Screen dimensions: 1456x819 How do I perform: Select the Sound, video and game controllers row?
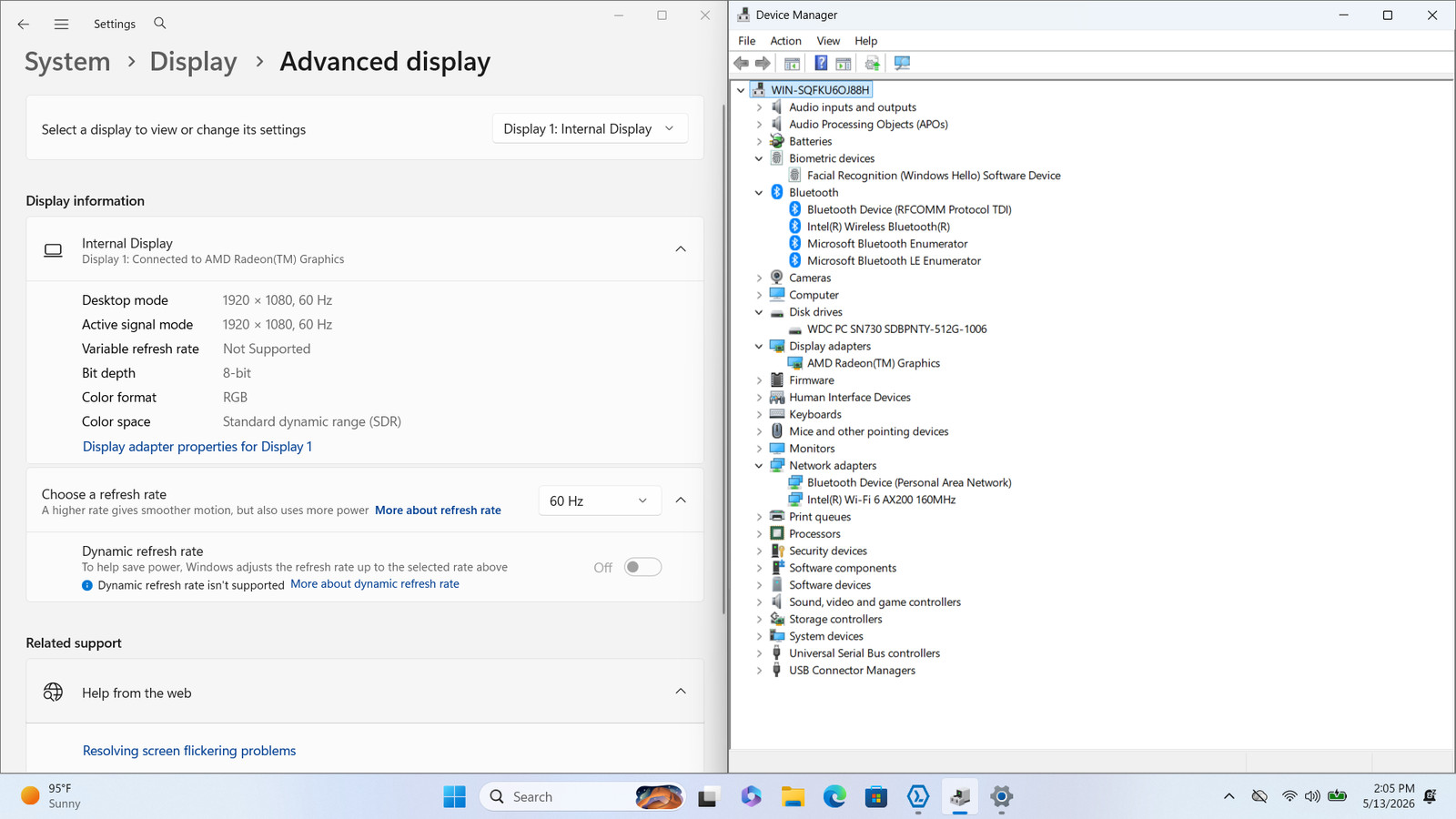pos(875,602)
